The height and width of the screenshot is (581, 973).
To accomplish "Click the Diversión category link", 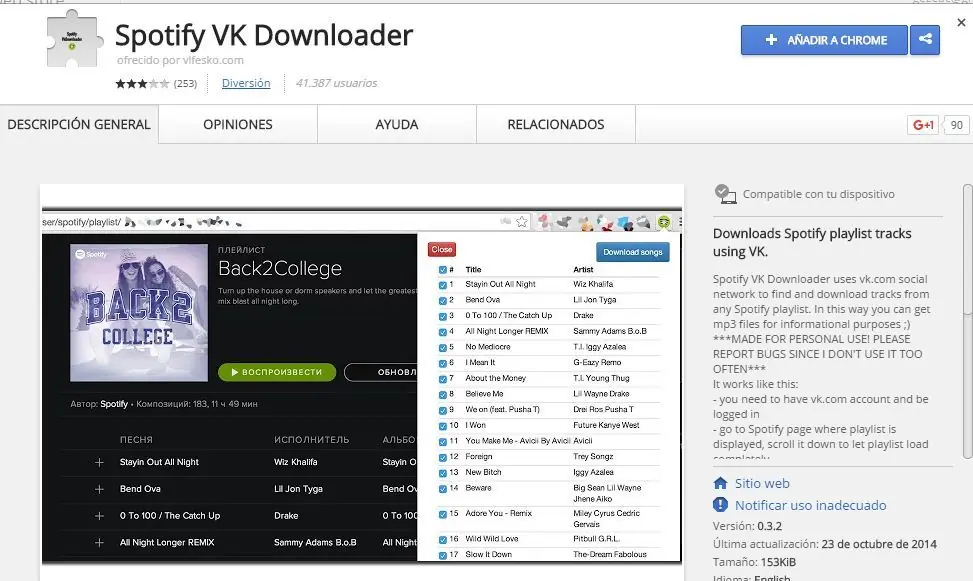I will (246, 82).
